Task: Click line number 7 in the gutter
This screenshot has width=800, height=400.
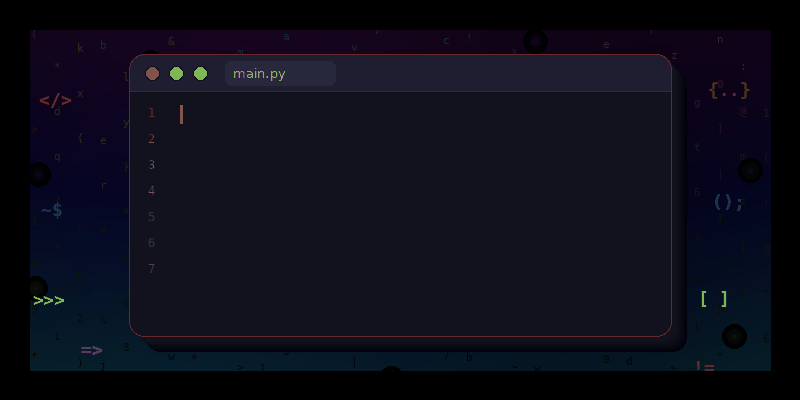Action: coord(152,269)
